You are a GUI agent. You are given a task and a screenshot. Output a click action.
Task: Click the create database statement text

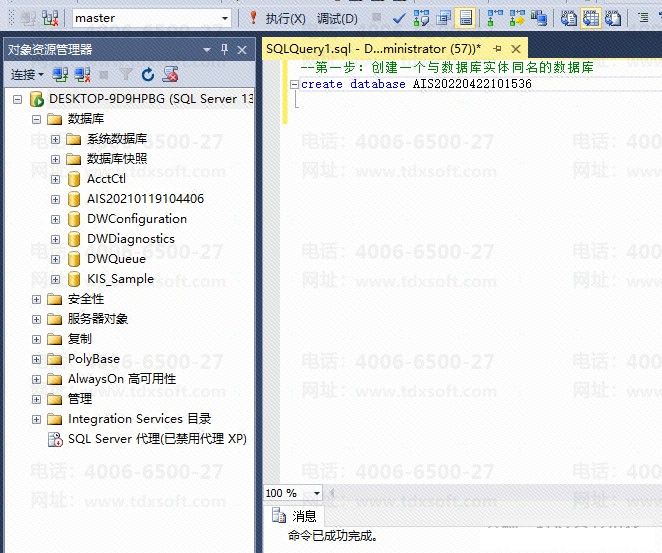click(416, 84)
